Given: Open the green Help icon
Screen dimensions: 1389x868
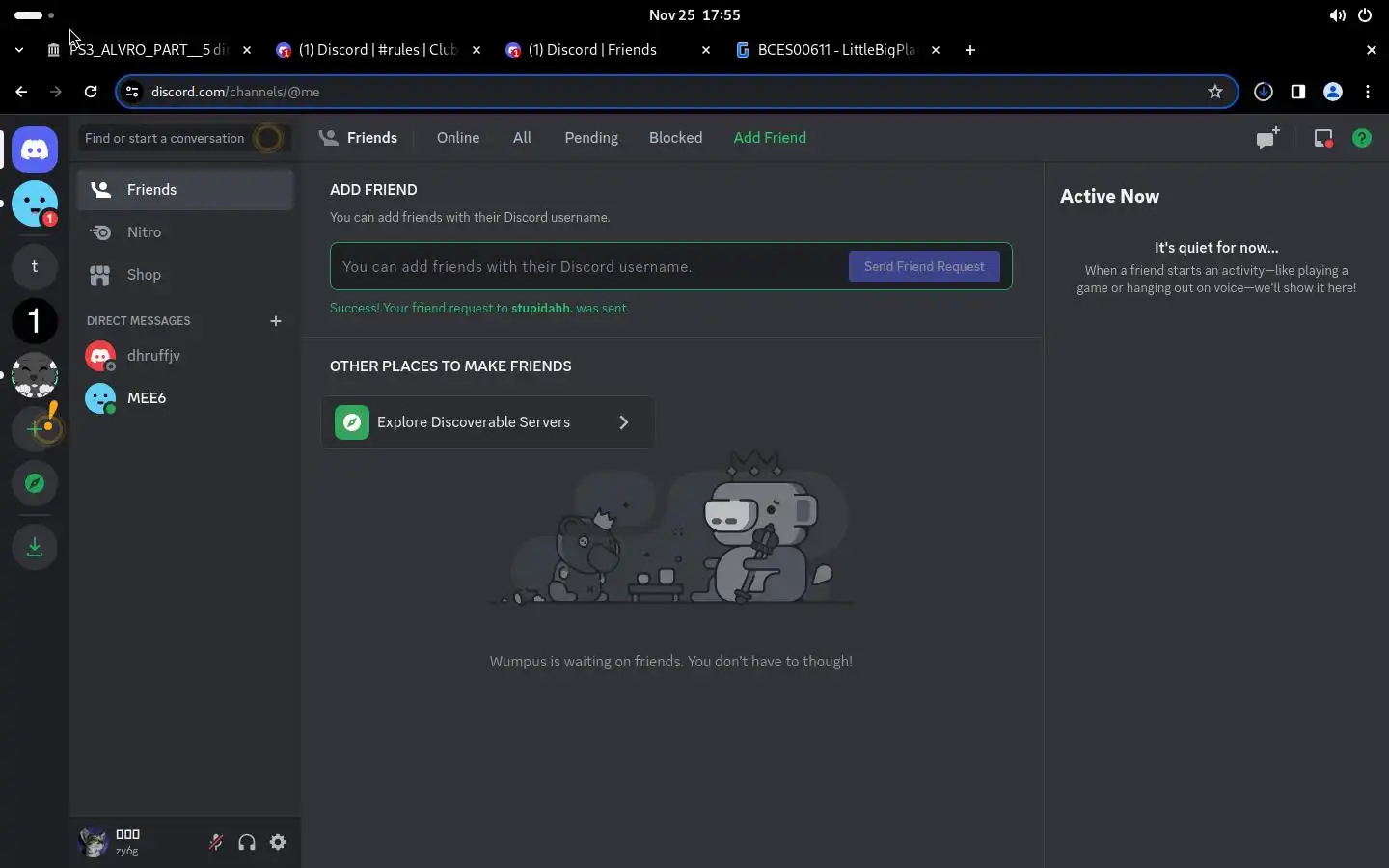Looking at the screenshot, I should (1362, 138).
